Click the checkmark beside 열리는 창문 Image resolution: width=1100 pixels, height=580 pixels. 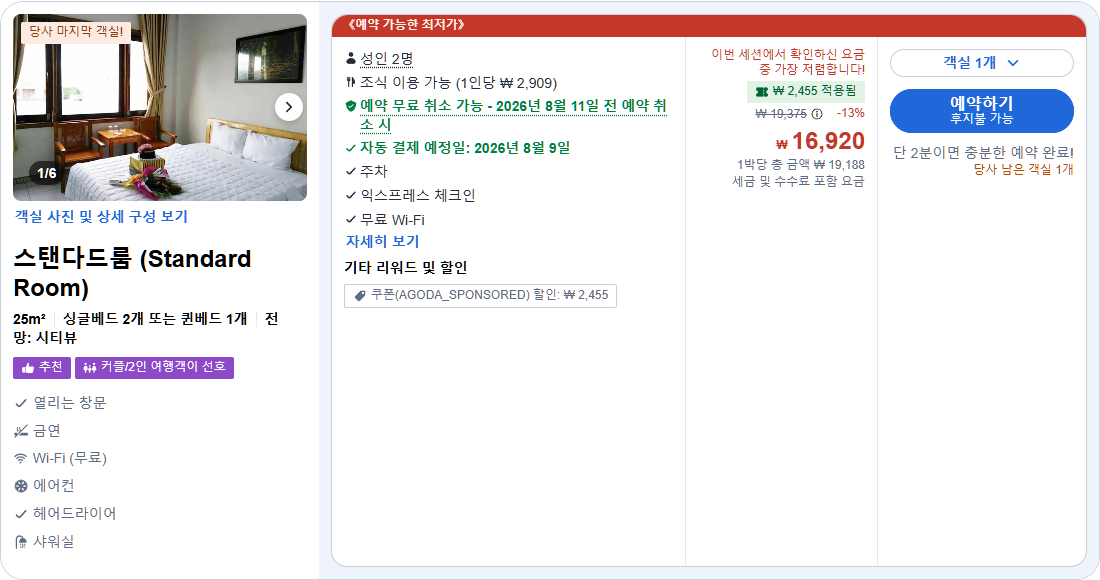[21, 403]
